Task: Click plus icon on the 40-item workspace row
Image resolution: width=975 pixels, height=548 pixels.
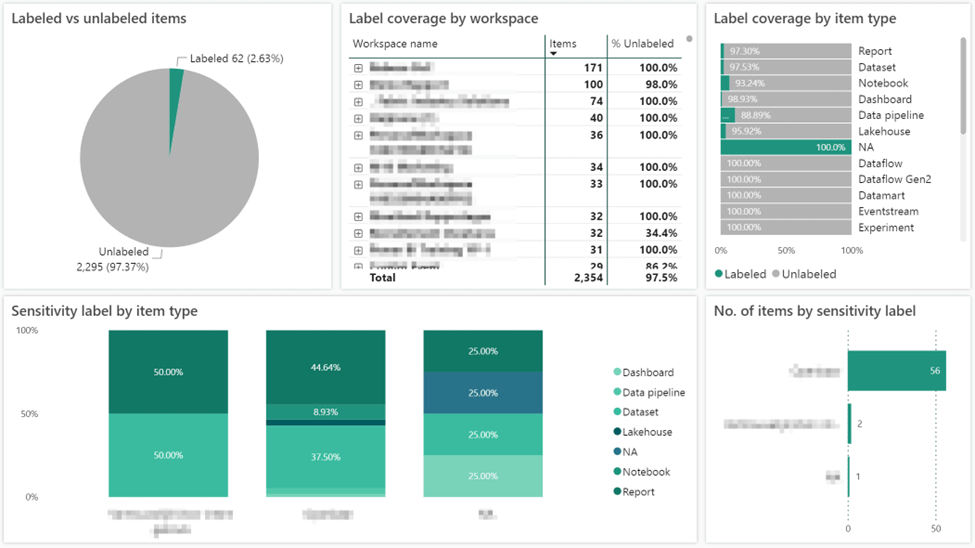Action: [358, 118]
